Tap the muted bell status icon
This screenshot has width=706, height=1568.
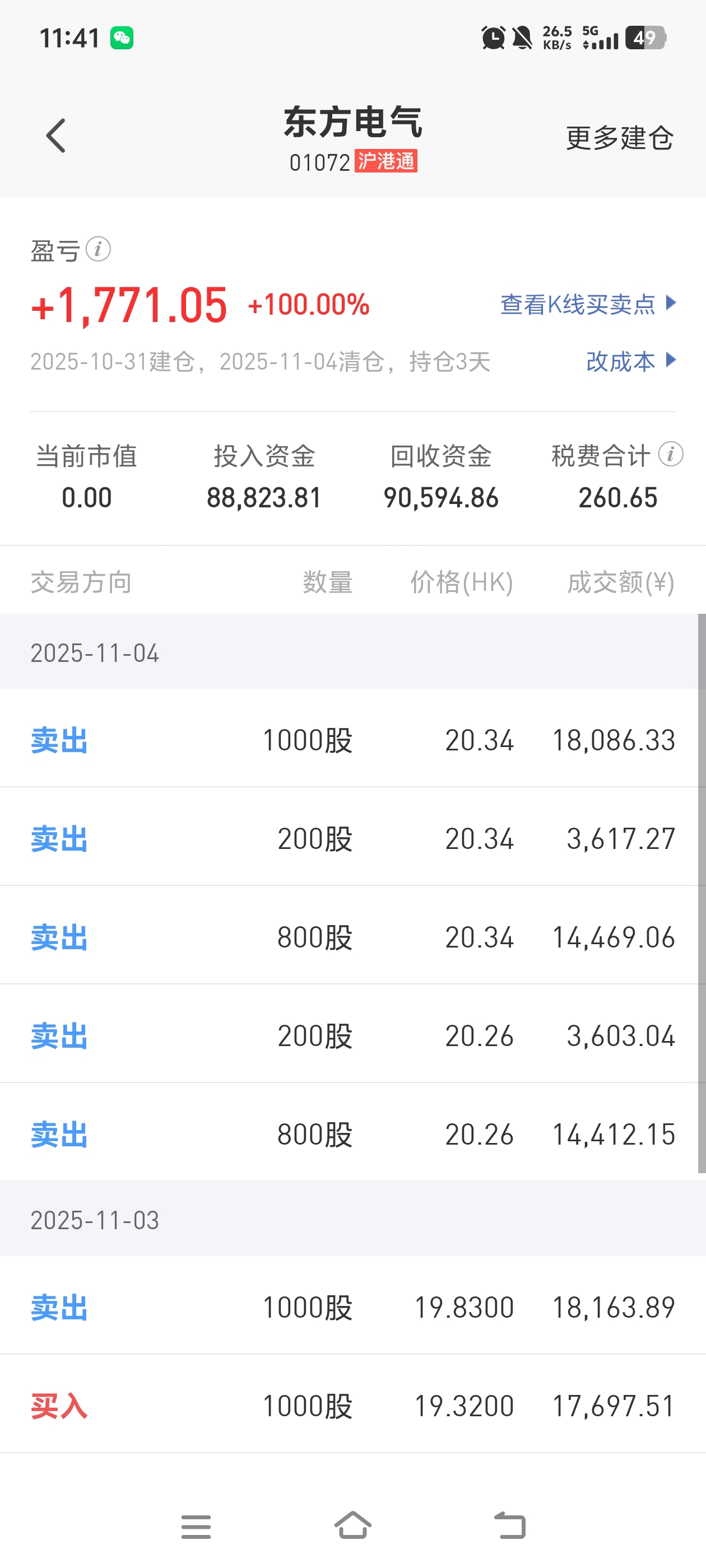coord(522,38)
